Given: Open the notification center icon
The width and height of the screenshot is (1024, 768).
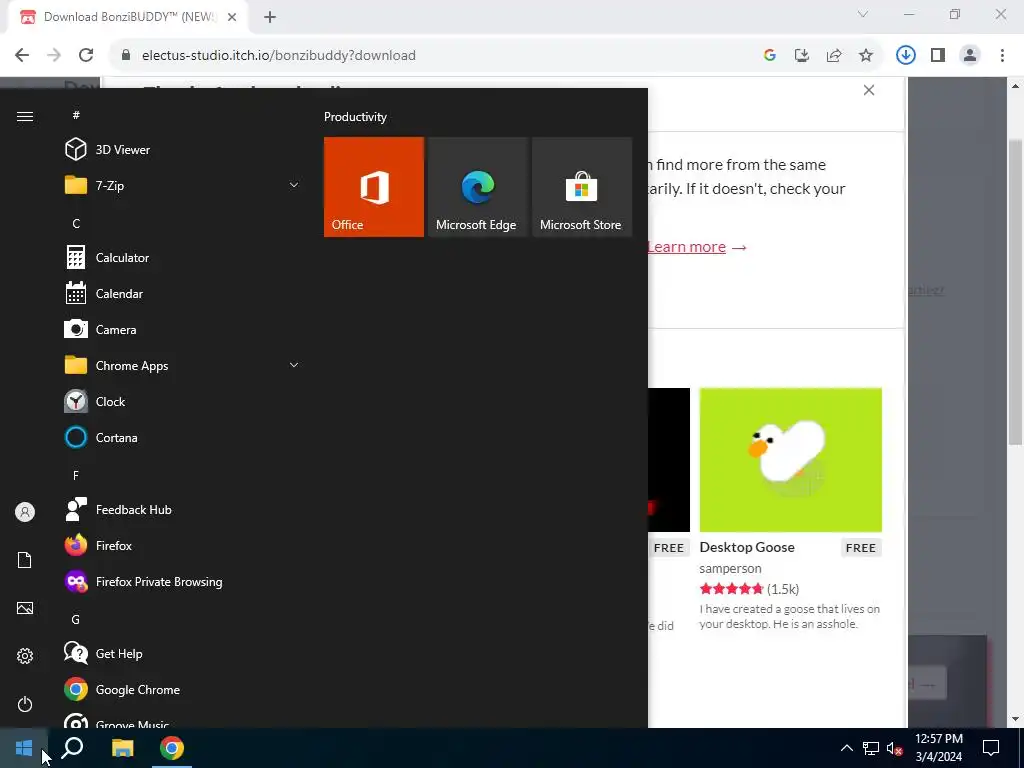Looking at the screenshot, I should pos(991,748).
